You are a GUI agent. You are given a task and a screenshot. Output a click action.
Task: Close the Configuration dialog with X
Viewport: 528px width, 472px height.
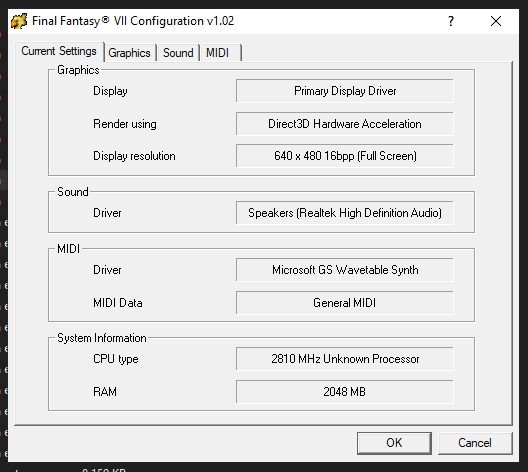point(496,21)
